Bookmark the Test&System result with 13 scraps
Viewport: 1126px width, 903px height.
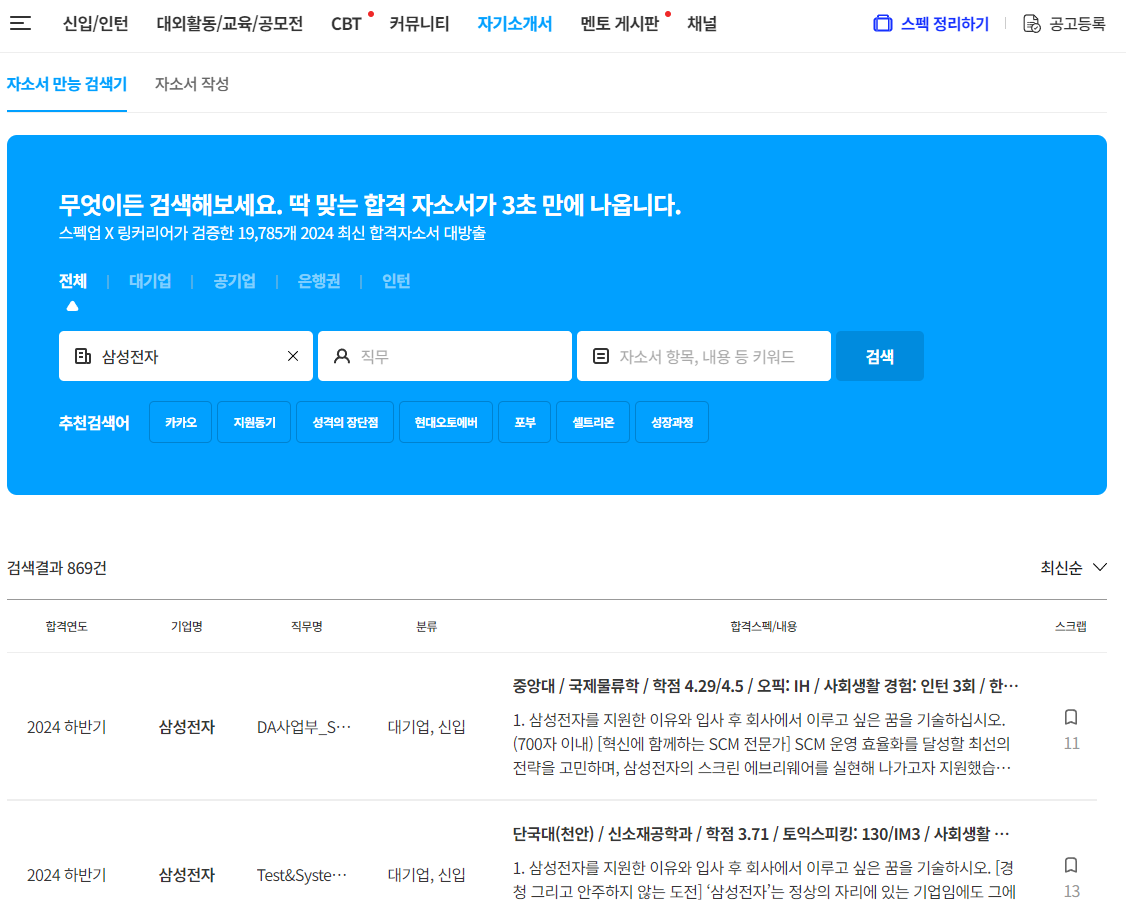coord(1071,865)
